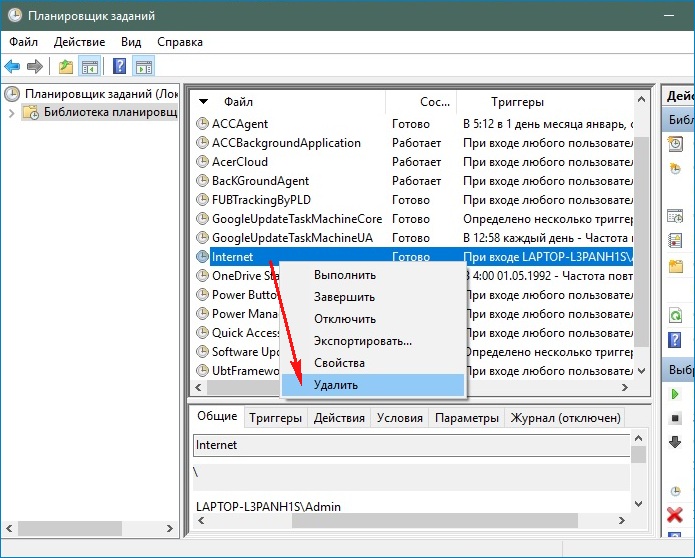Click the Task Scheduler root clock icon

click(12, 94)
